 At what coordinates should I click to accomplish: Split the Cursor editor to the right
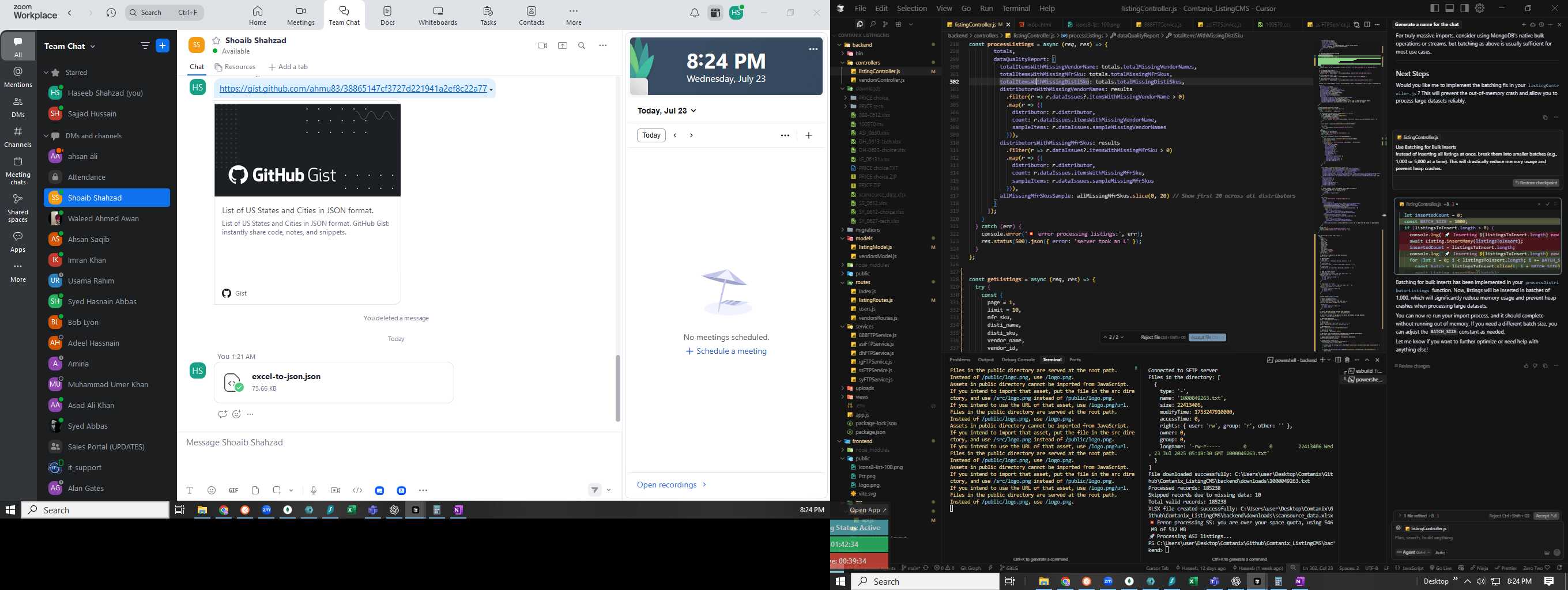point(1366,24)
